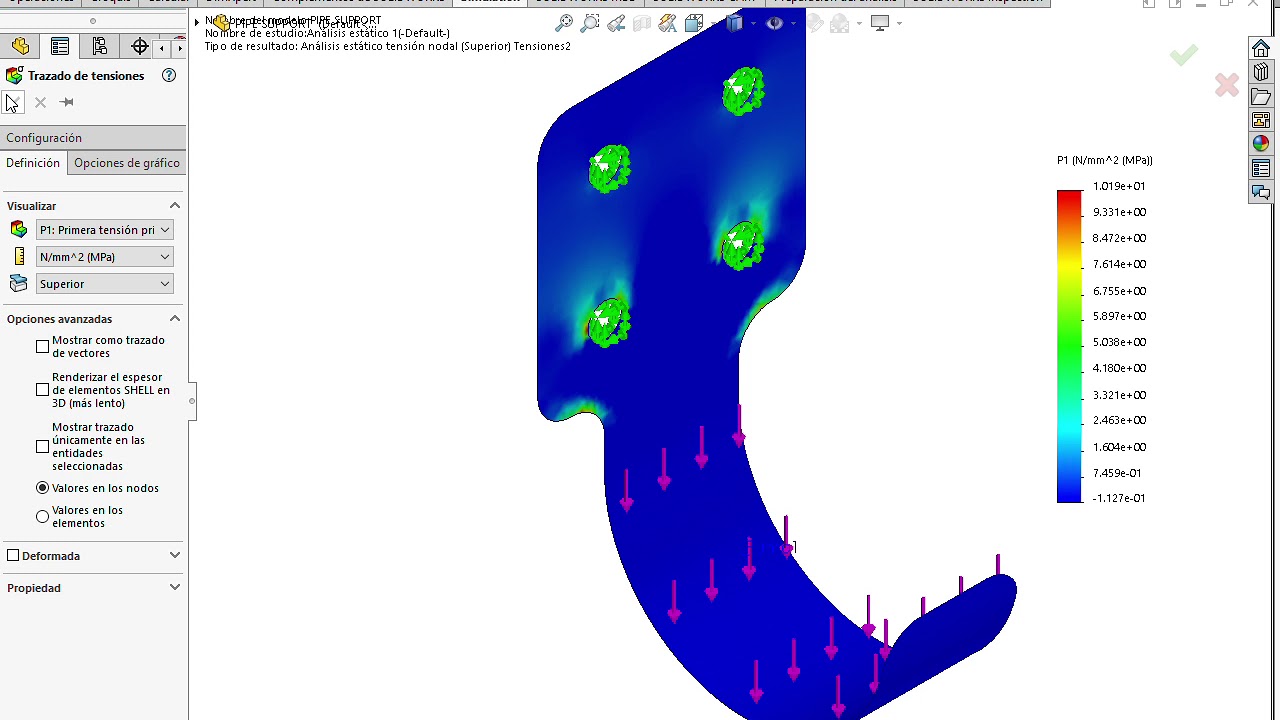Collapse the Visualizar section

tap(175, 206)
